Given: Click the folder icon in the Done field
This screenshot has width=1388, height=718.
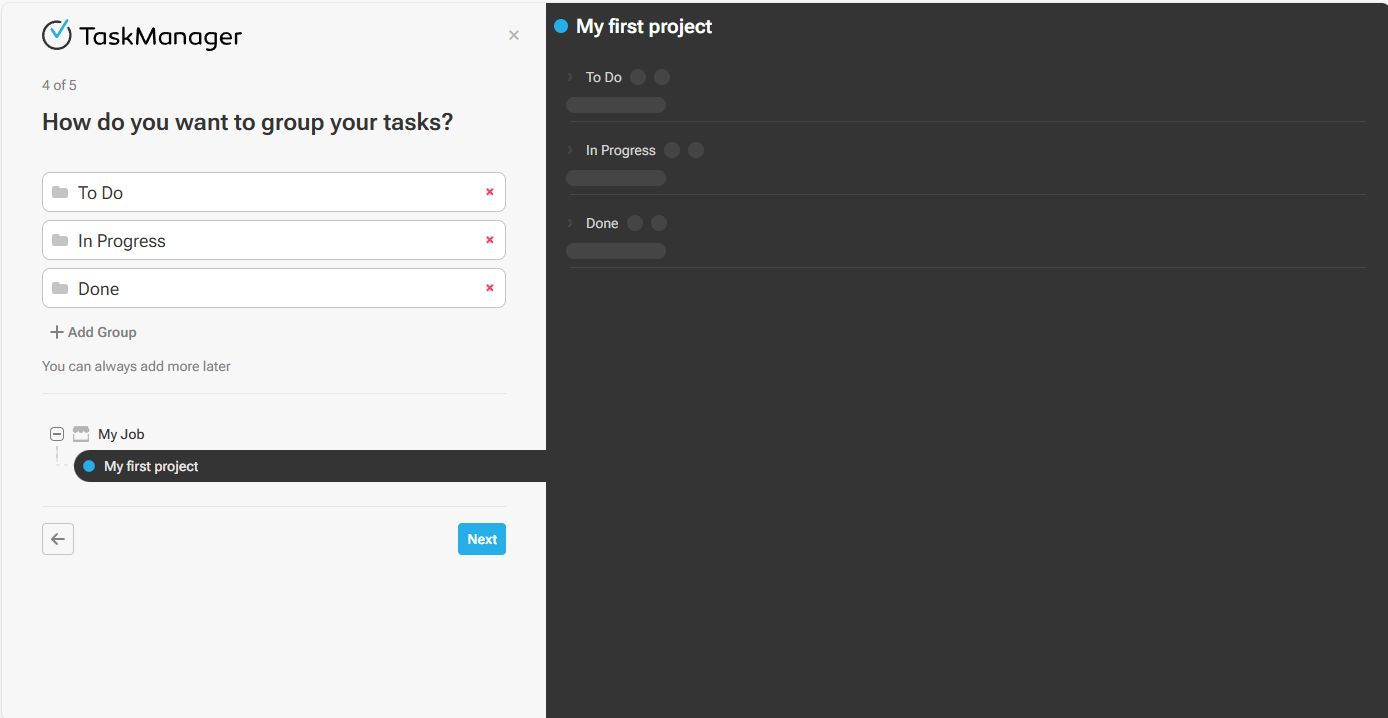Looking at the screenshot, I should pos(62,288).
